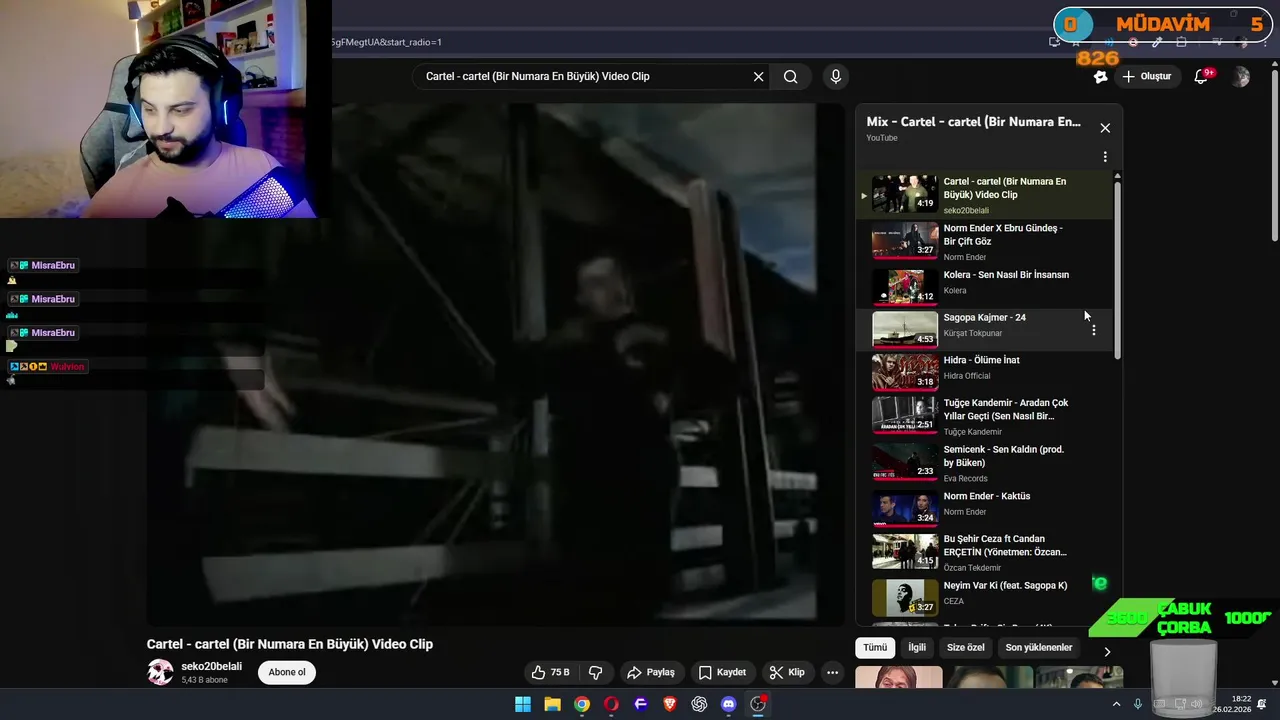Click the 5,43 B abone subscriber count
This screenshot has width=1280, height=720.
204,680
